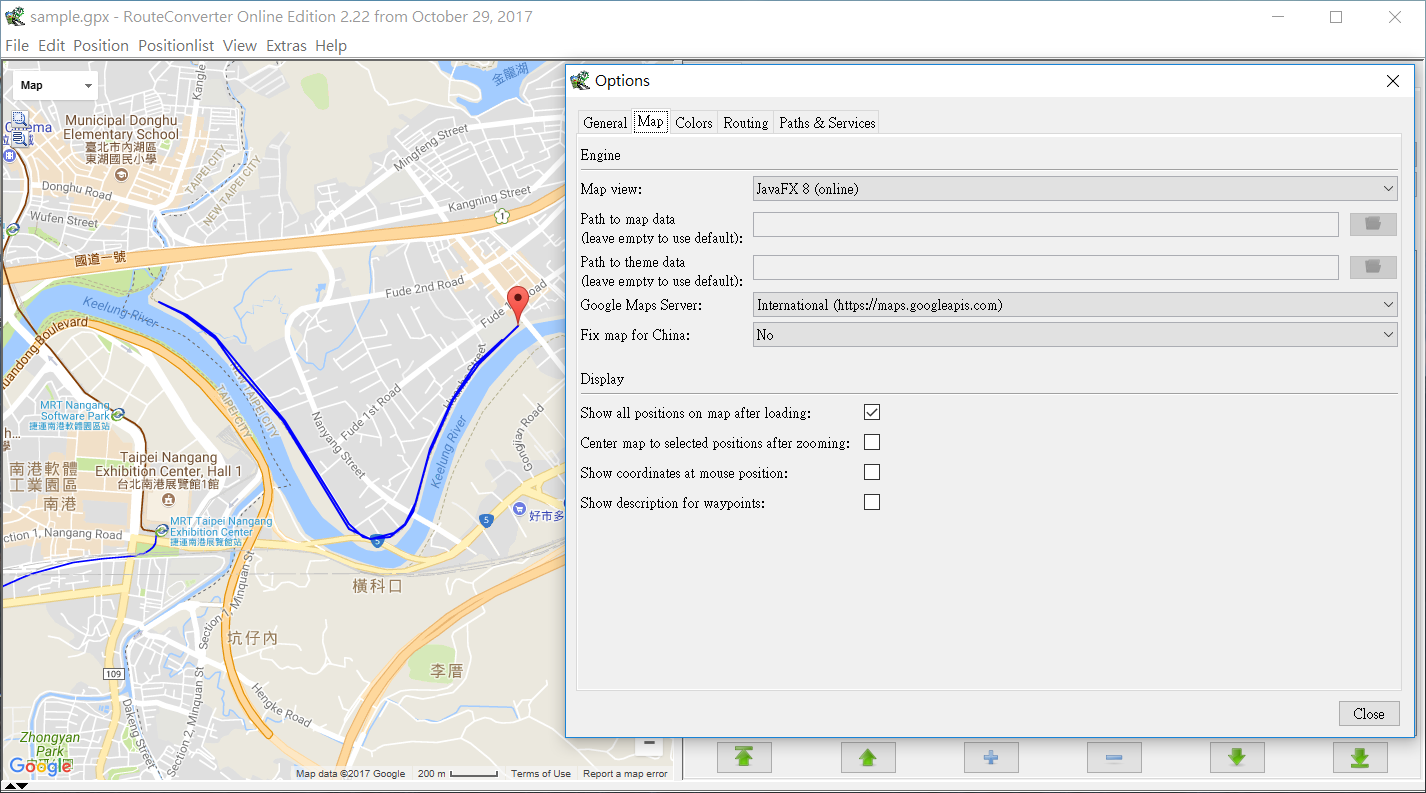
Task: Expand the Fix map for China dropdown
Action: tap(1074, 335)
